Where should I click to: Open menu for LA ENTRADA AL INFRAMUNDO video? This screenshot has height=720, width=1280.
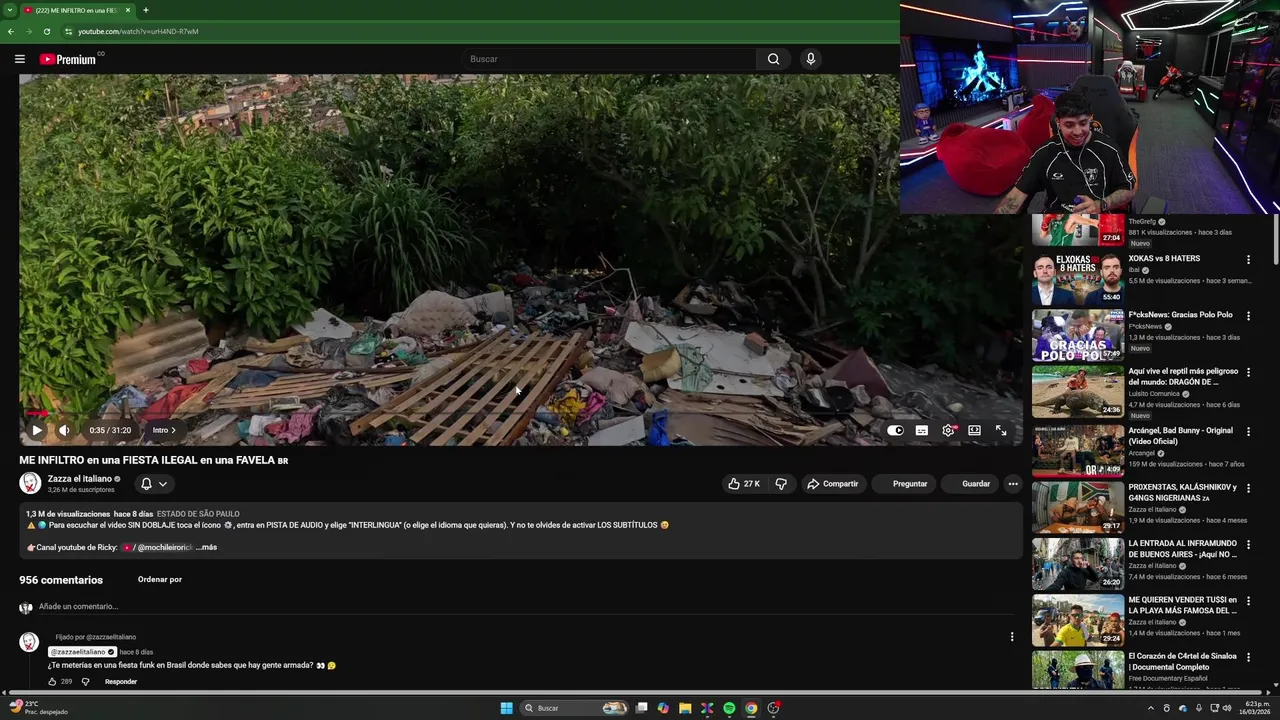point(1248,545)
